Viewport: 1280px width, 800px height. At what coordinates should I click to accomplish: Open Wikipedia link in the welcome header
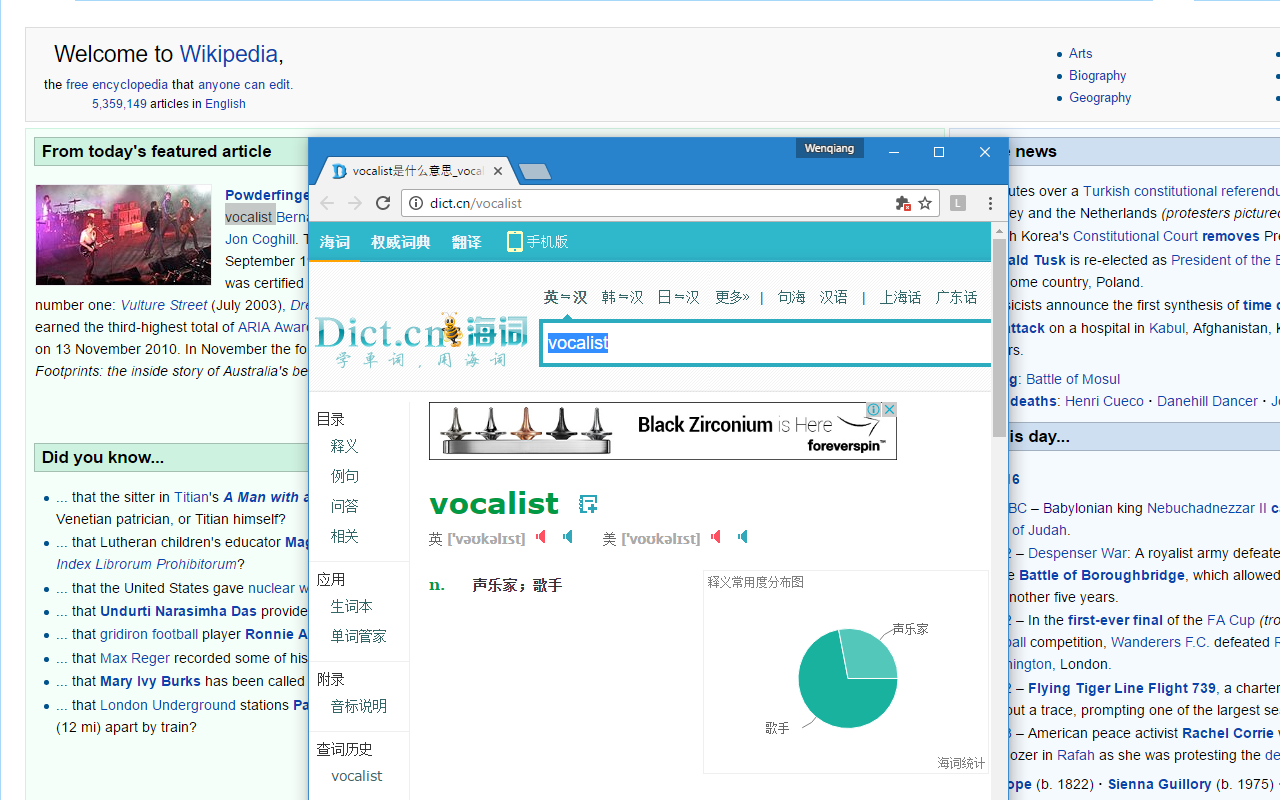pos(229,54)
